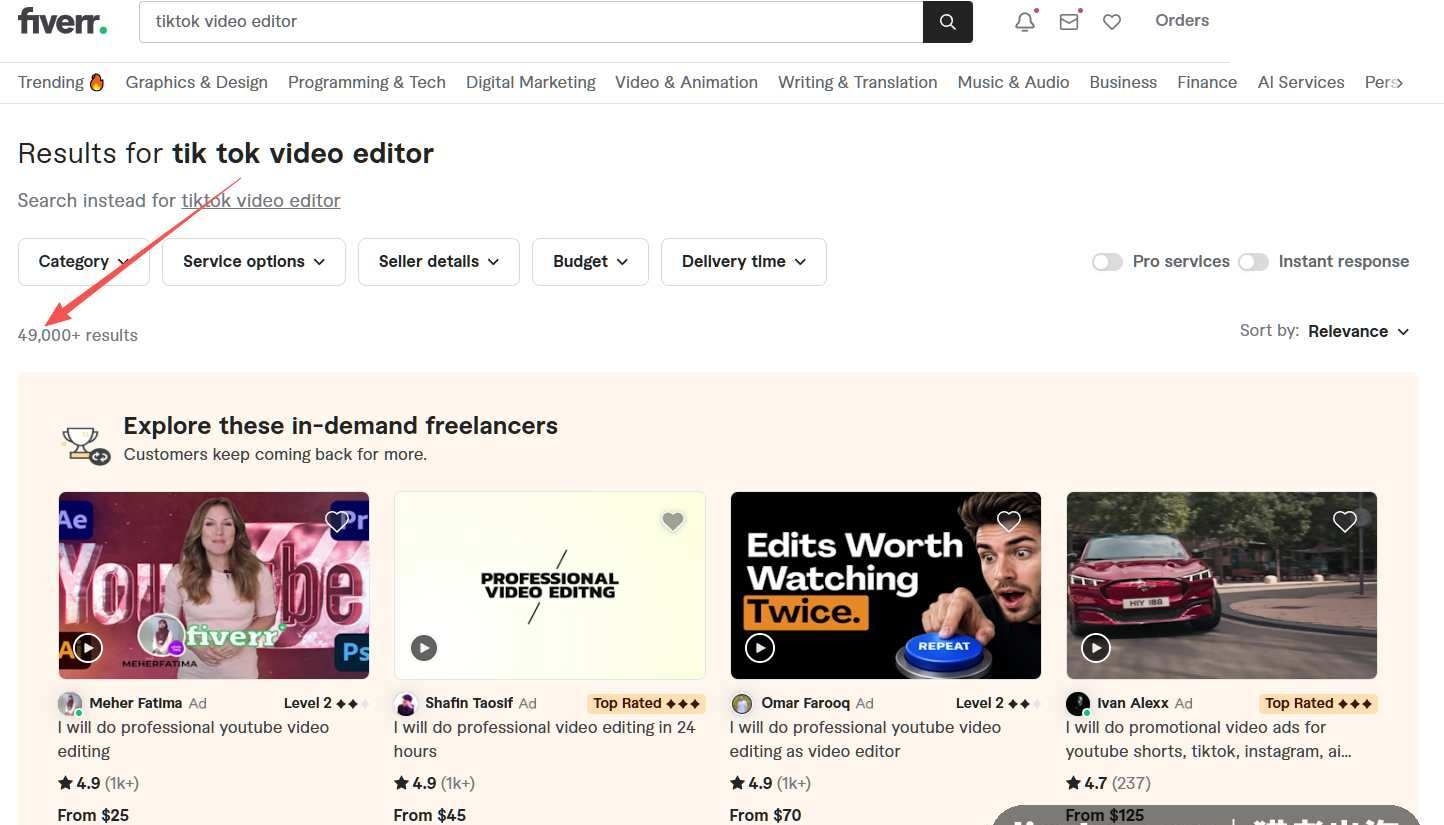Open the Seller details filter
Viewport: 1444px width, 825px height.
click(439, 262)
